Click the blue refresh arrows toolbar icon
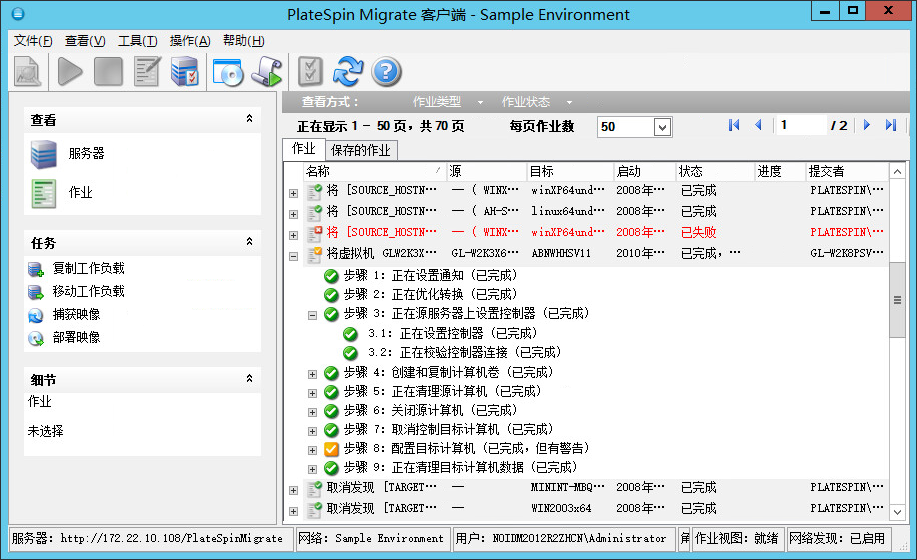The image size is (917, 560). click(x=348, y=71)
